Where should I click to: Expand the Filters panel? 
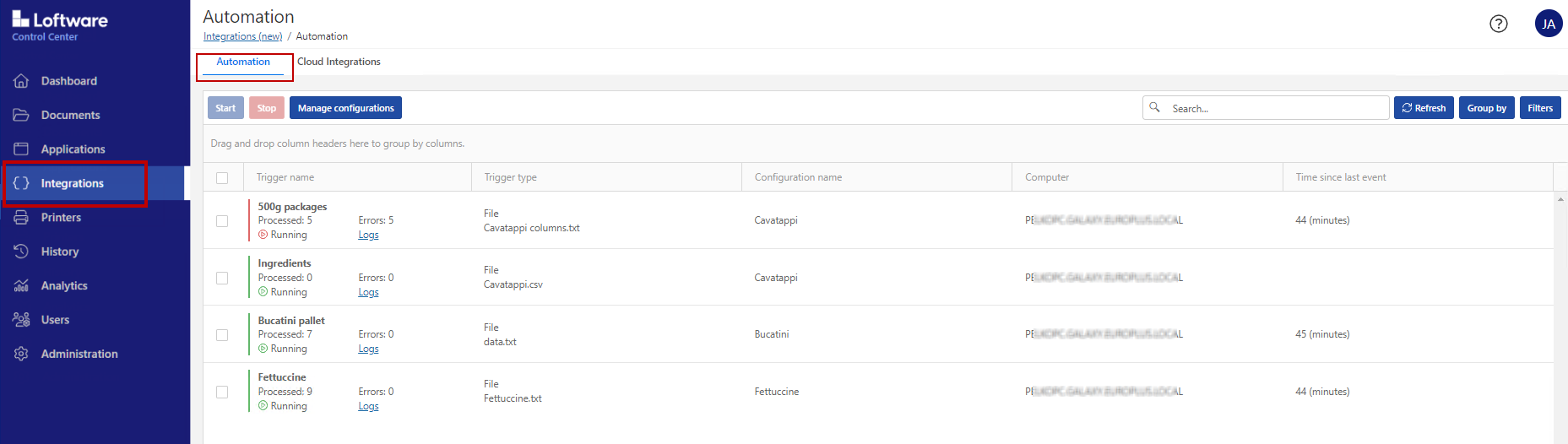[x=1539, y=108]
